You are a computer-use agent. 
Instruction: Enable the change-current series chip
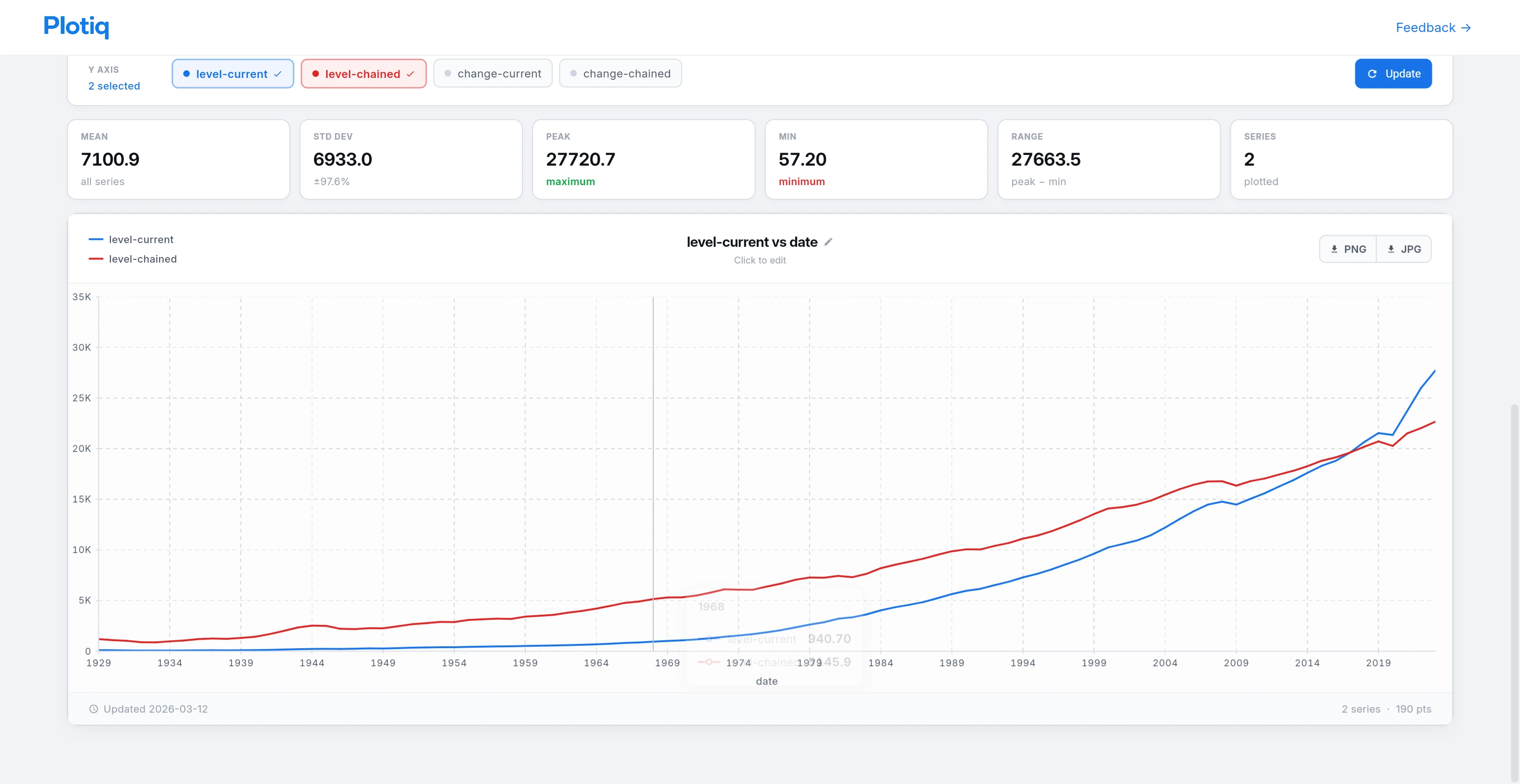coord(493,74)
